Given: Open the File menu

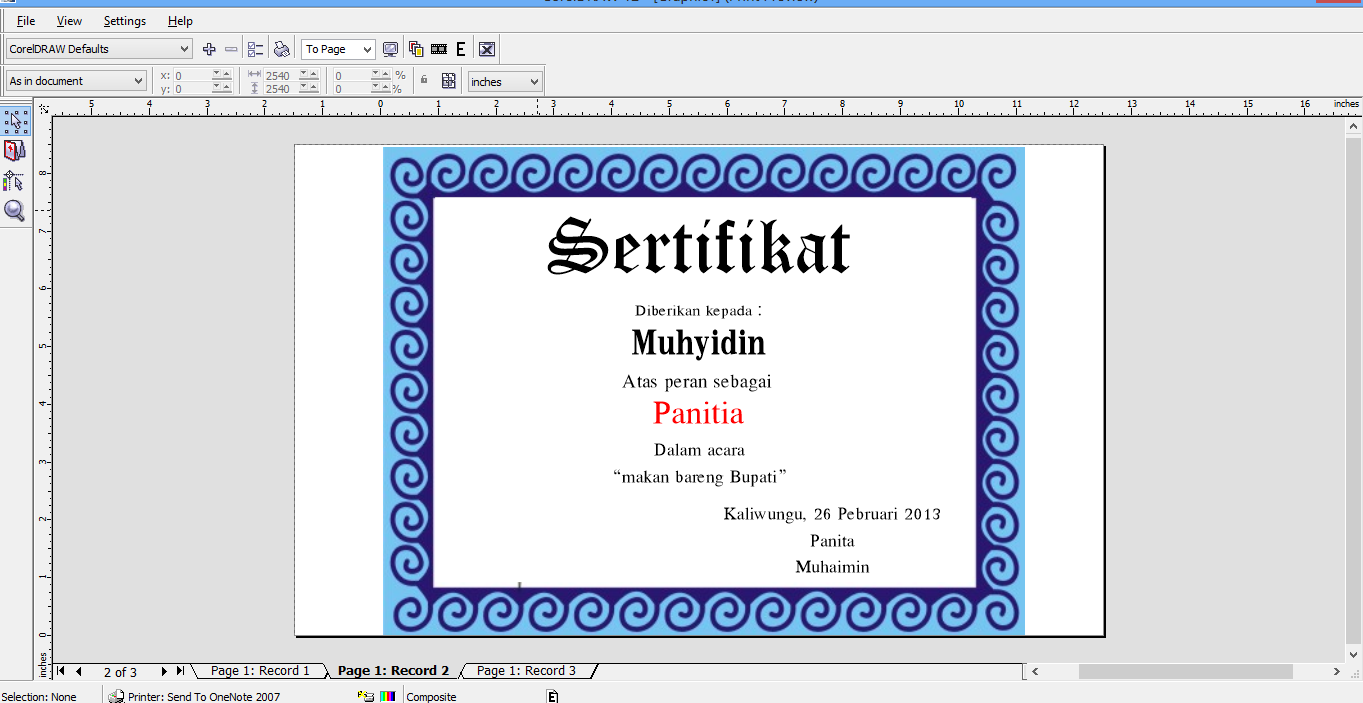Looking at the screenshot, I should point(26,21).
